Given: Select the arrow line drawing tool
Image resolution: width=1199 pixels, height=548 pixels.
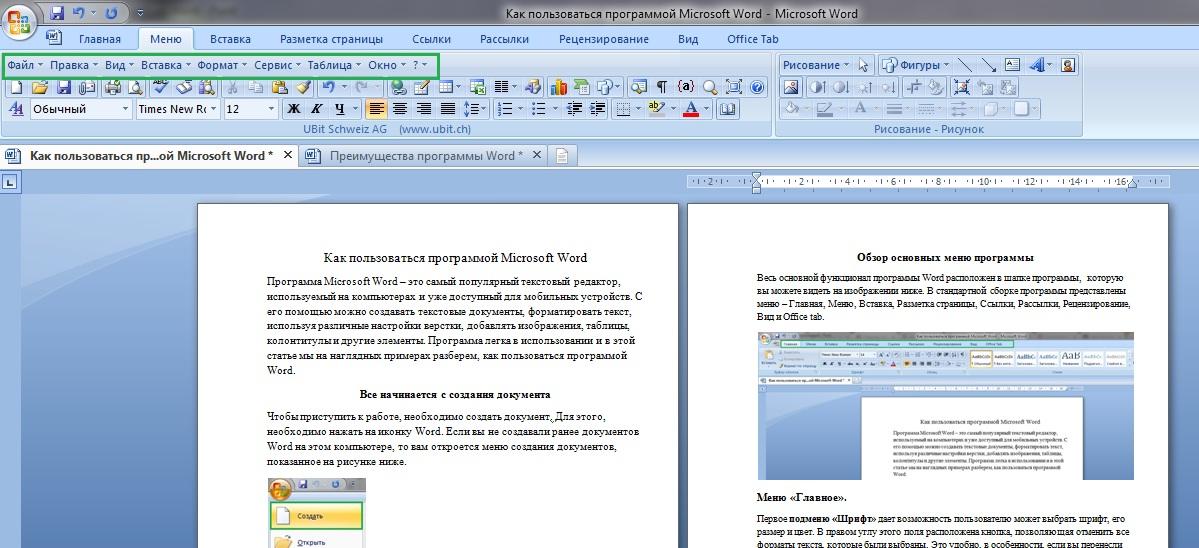Looking at the screenshot, I should pyautogui.click(x=988, y=65).
